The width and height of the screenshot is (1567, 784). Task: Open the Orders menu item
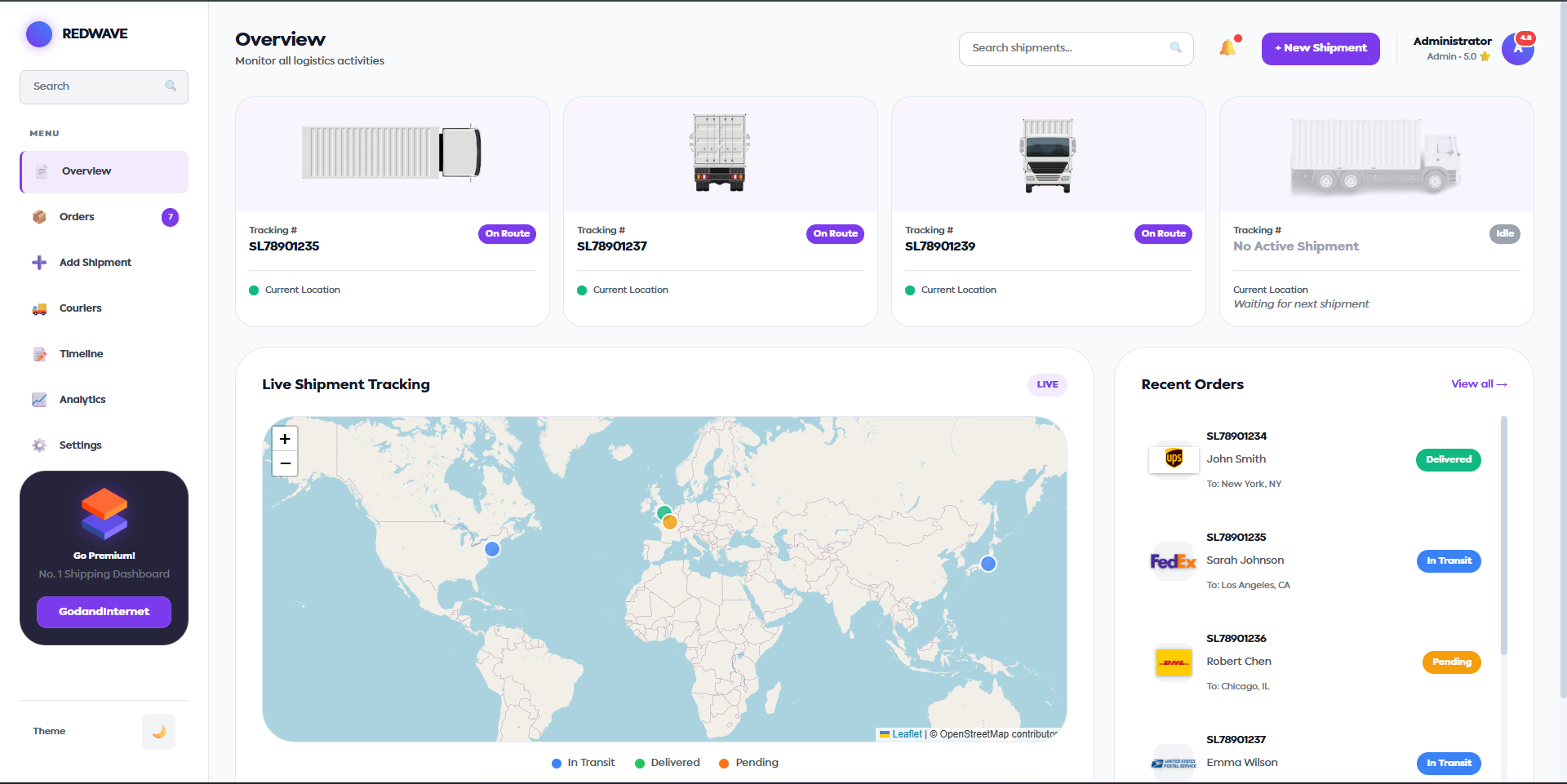click(77, 217)
